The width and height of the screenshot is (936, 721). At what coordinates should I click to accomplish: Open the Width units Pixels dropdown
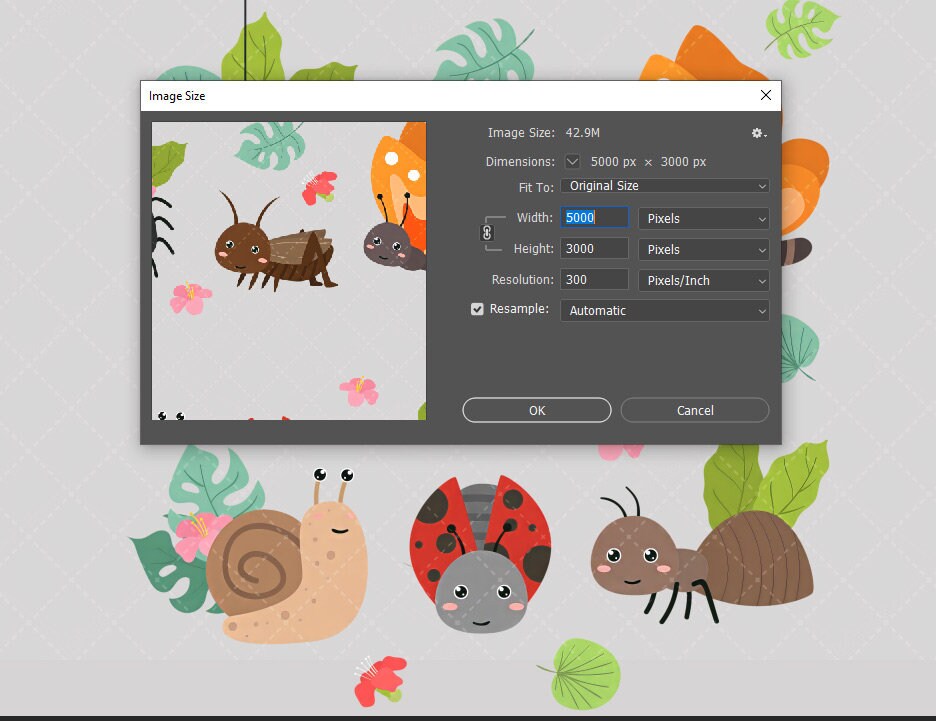point(703,218)
